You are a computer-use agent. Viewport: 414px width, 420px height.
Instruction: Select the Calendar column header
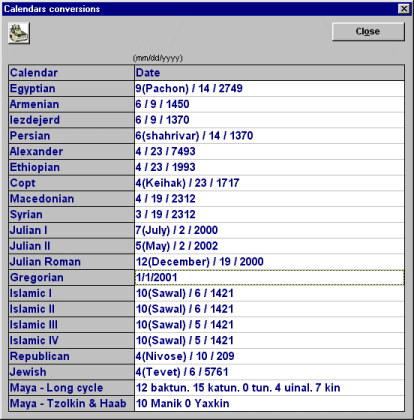[71, 73]
